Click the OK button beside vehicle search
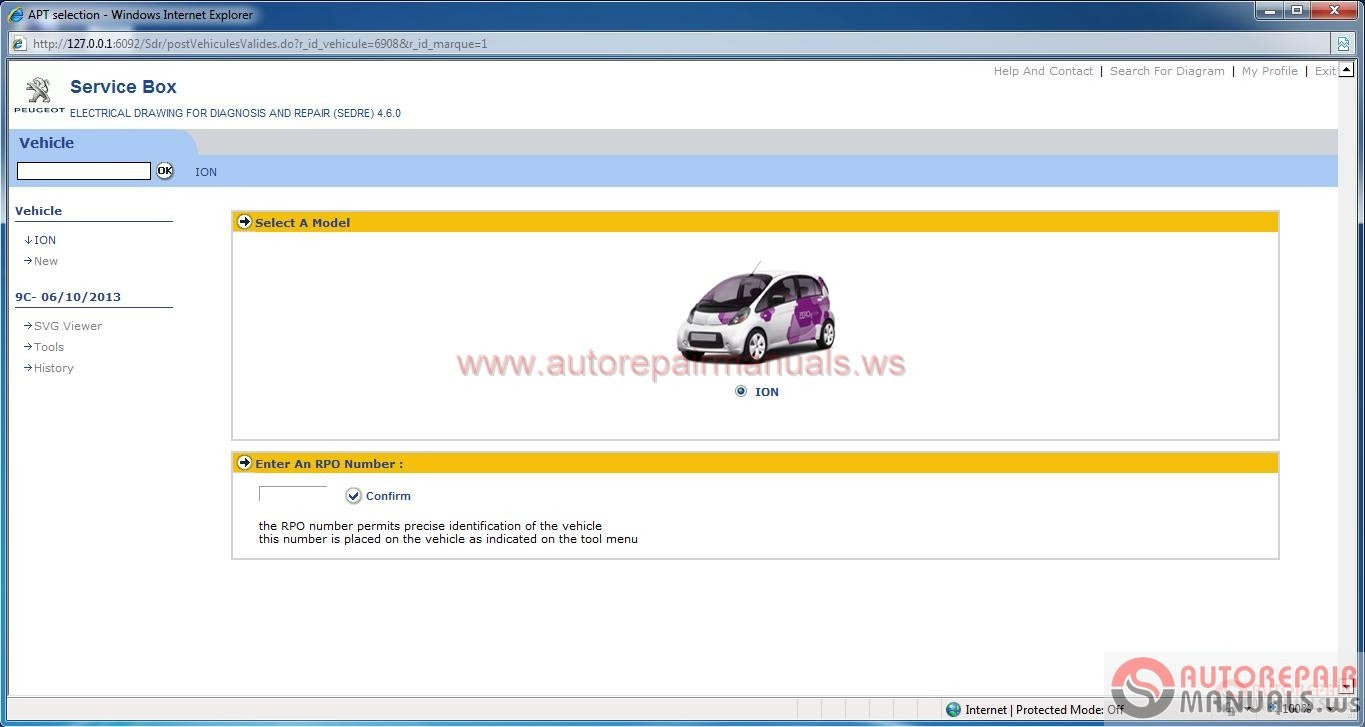This screenshot has height=727, width=1365. [164, 171]
